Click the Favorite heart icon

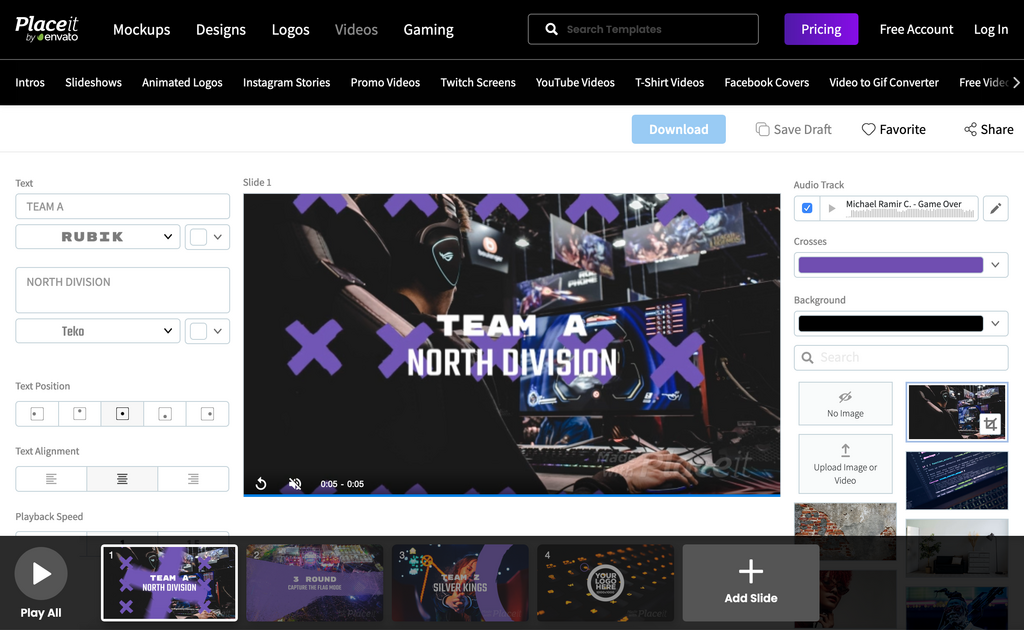pyautogui.click(x=868, y=130)
